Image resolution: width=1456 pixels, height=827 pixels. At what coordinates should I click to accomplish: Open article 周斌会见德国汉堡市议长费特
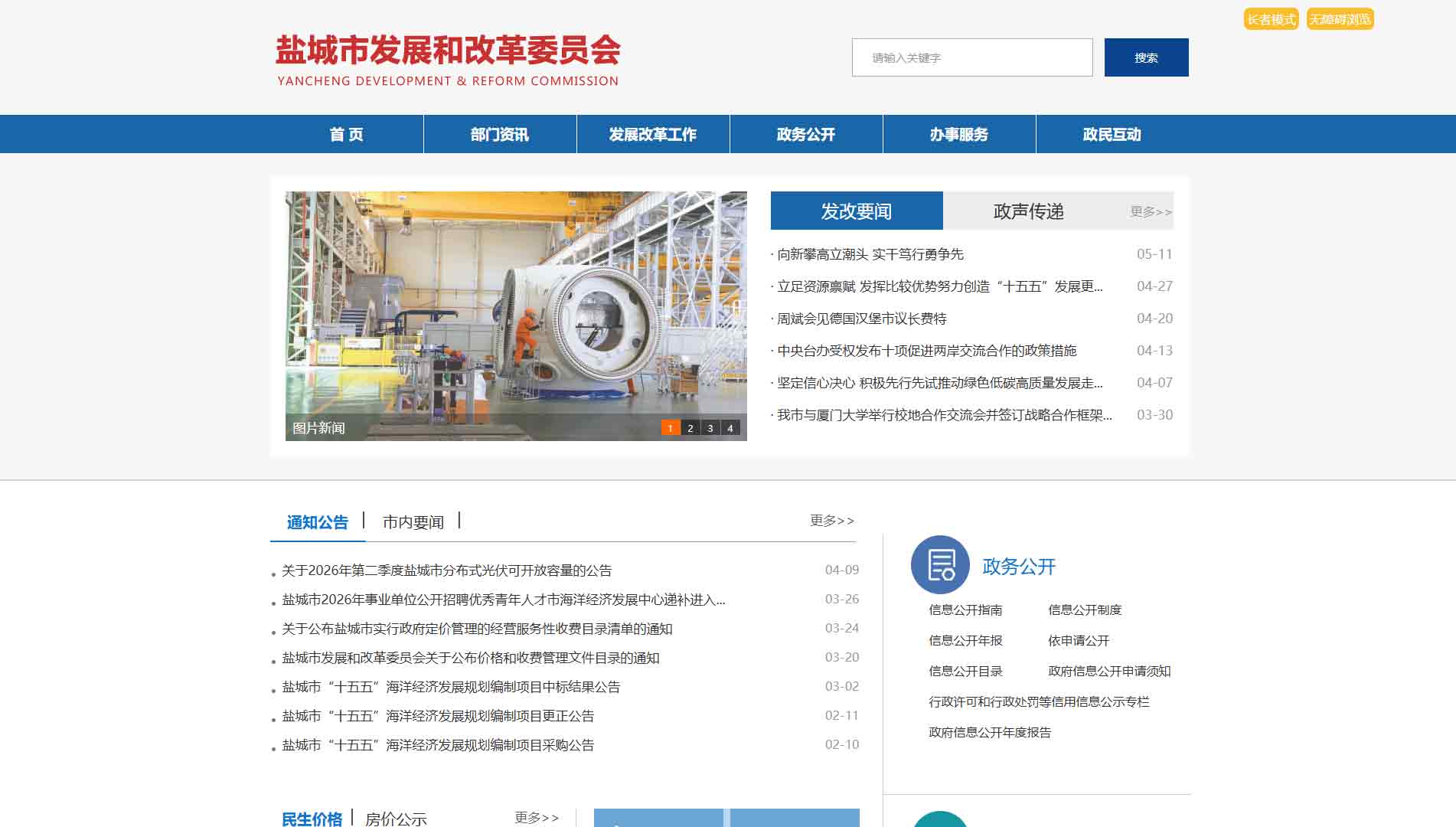[x=861, y=319]
